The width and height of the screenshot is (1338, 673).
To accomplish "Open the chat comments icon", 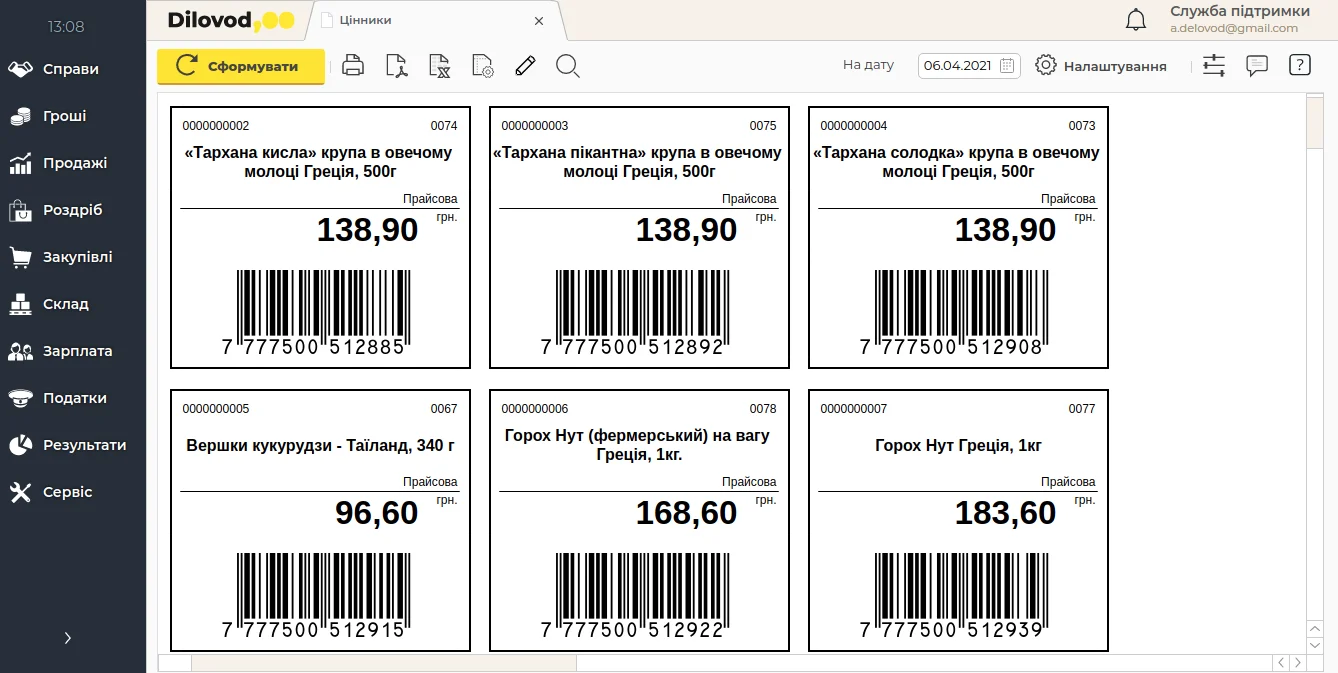I will click(1257, 66).
